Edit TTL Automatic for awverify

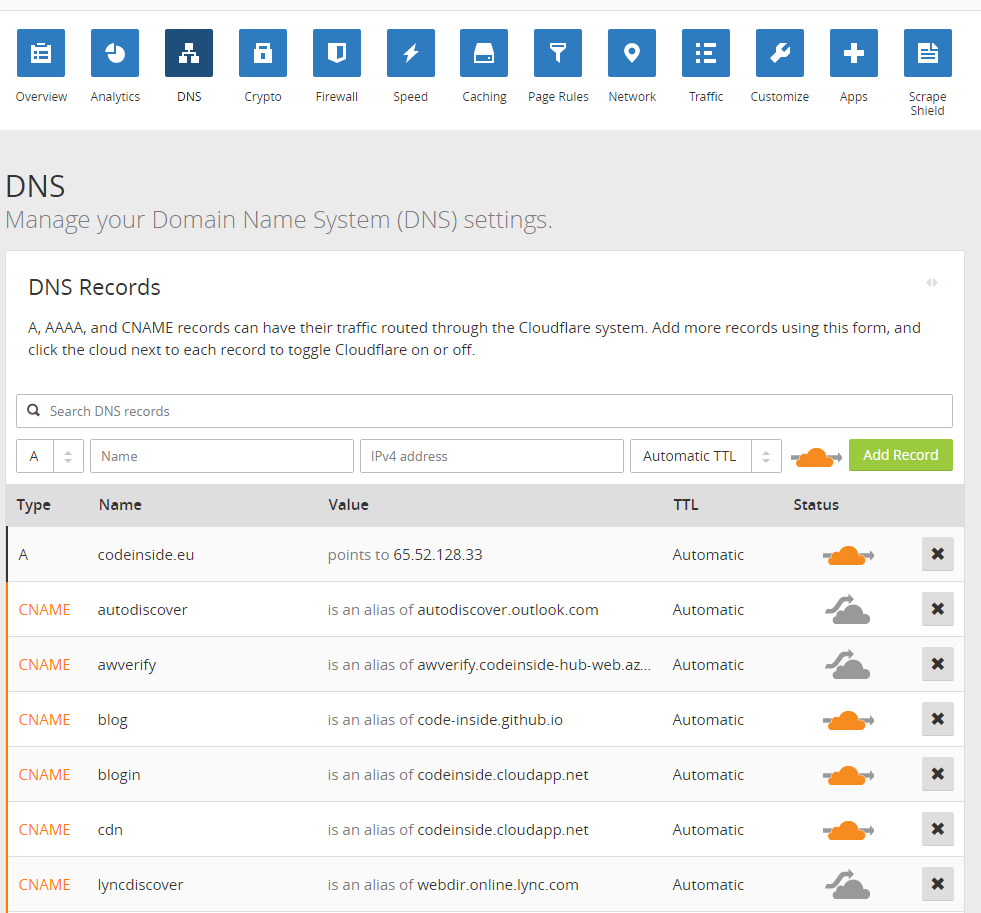tap(708, 665)
